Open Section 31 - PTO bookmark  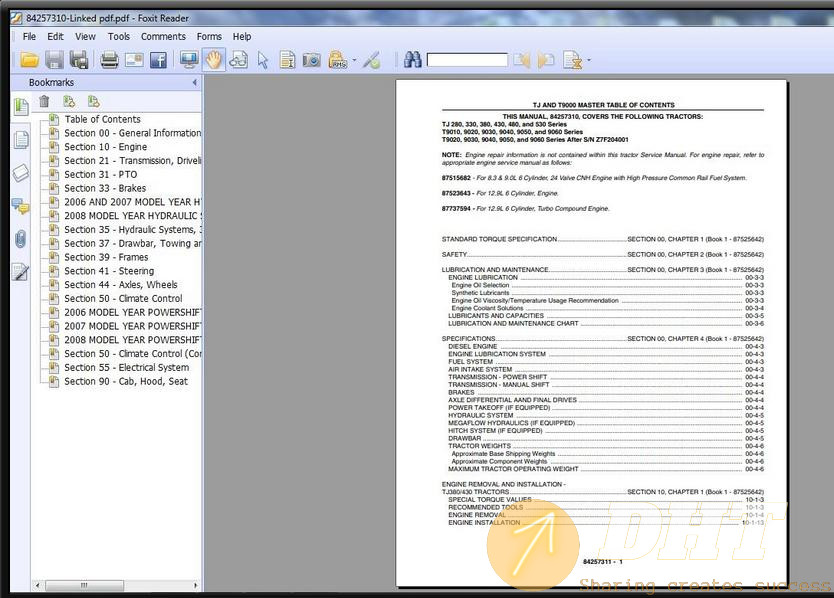pyautogui.click(x=101, y=175)
